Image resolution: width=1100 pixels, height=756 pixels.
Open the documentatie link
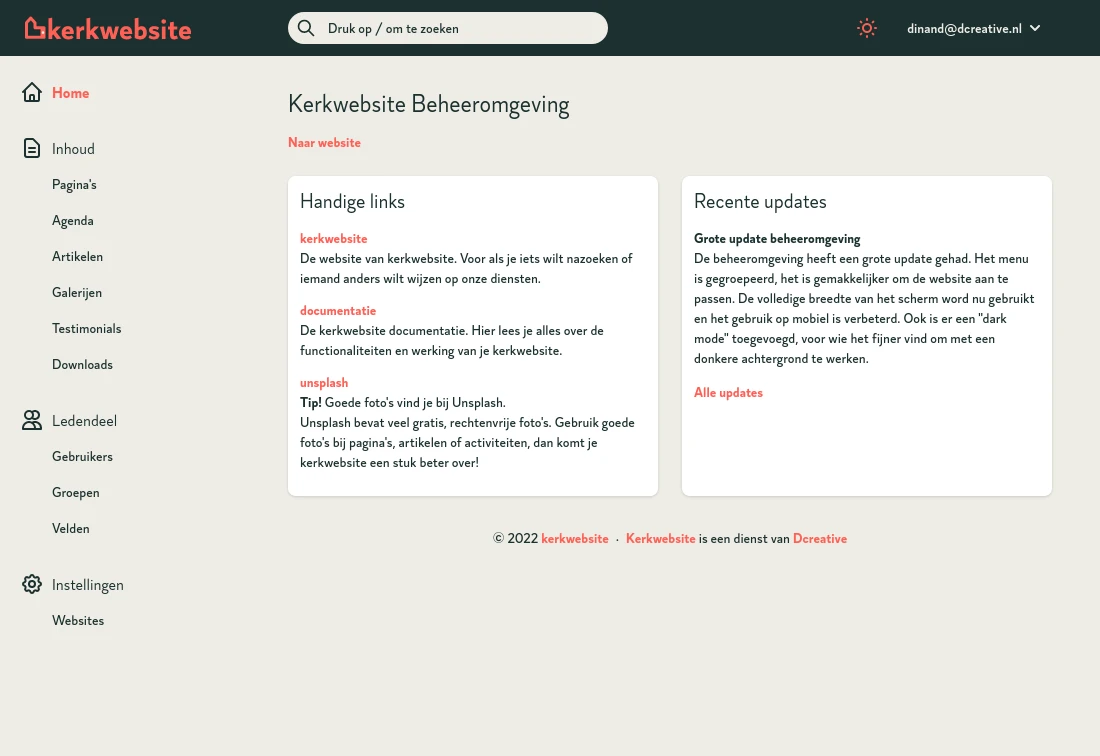(338, 311)
